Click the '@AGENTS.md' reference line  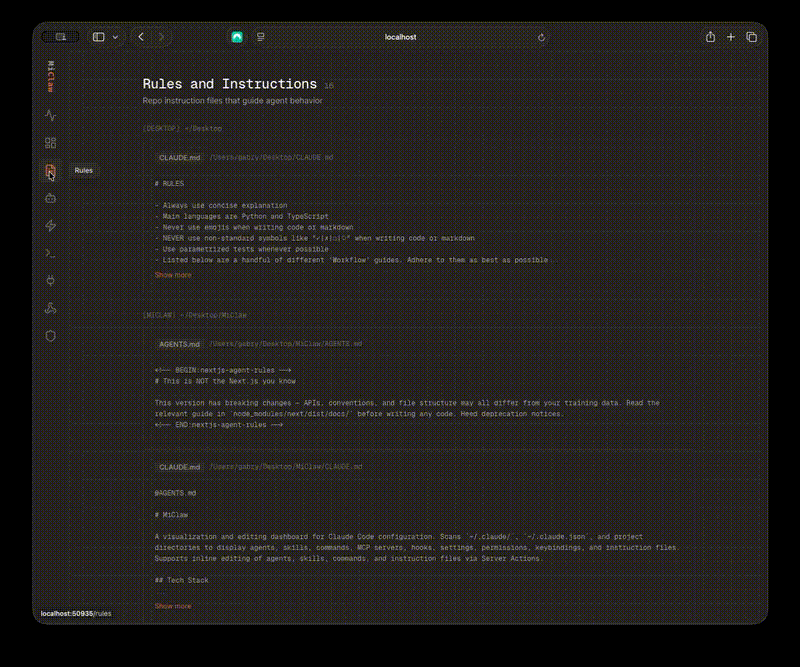point(175,493)
